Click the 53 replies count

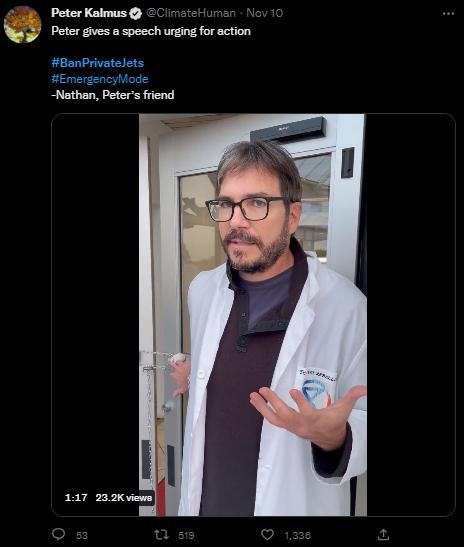point(82,535)
